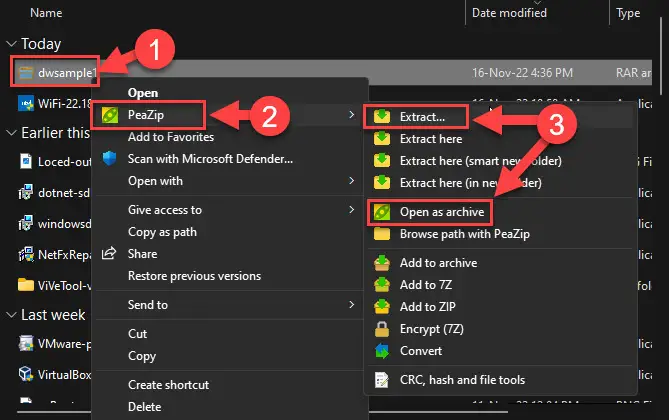
Task: Sort by Date modified column header
Action: coord(509,13)
